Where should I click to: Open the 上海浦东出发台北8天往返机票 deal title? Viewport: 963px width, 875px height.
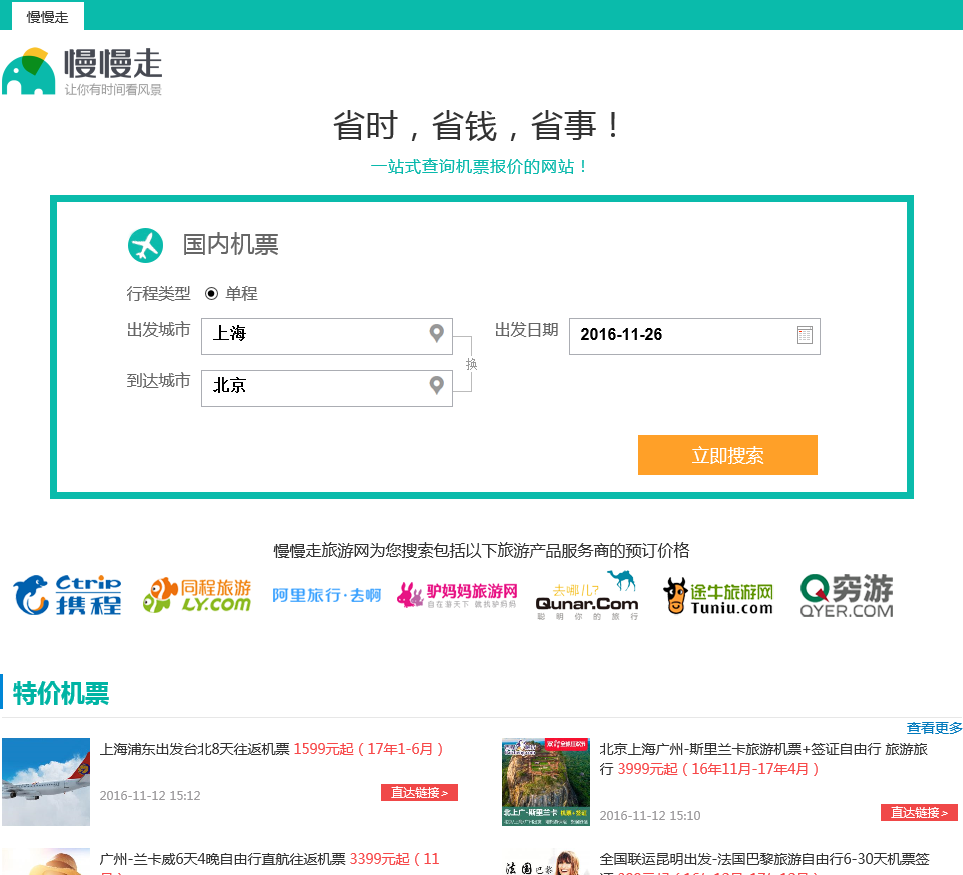pos(271,749)
